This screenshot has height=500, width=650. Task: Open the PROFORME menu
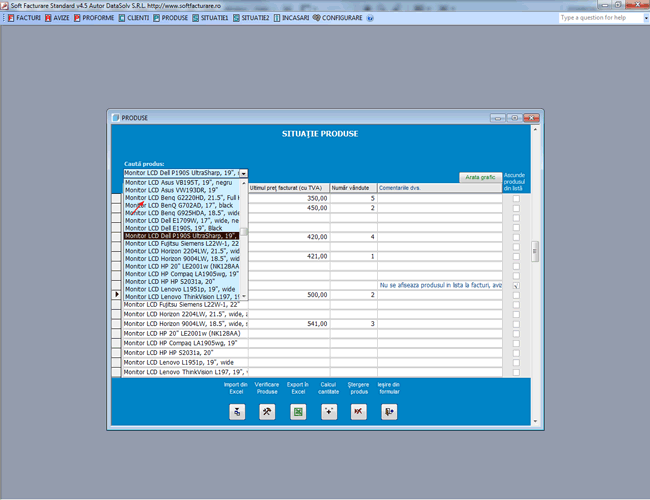94,18
